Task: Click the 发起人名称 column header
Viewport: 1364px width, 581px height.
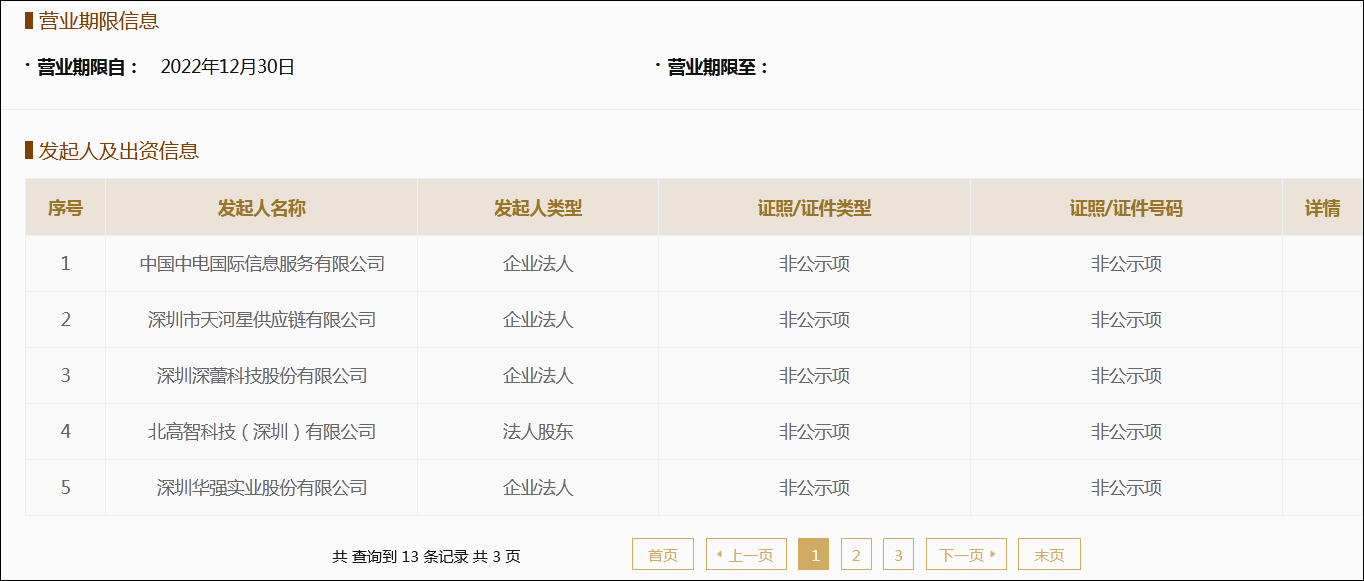Action: (x=262, y=208)
